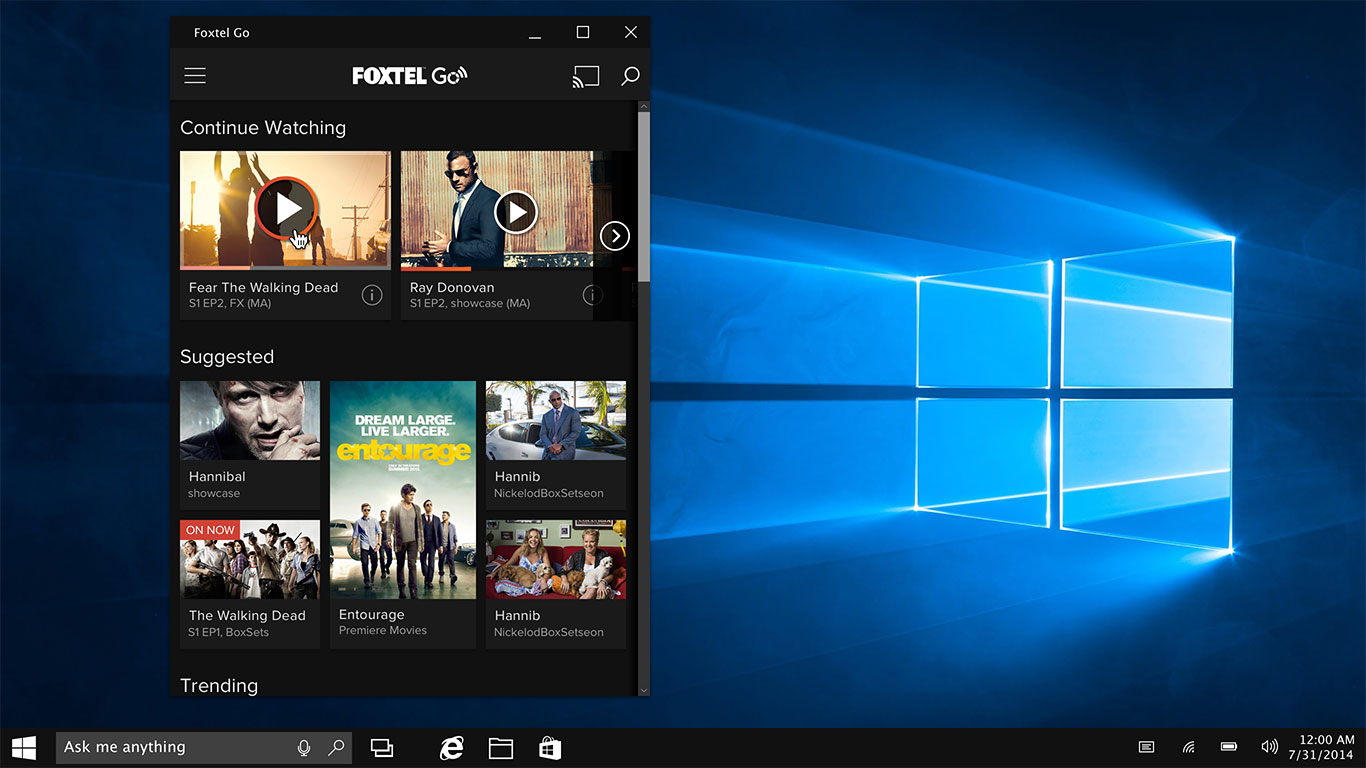Open the Foxtel Go hamburger menu
The image size is (1366, 768).
(195, 76)
